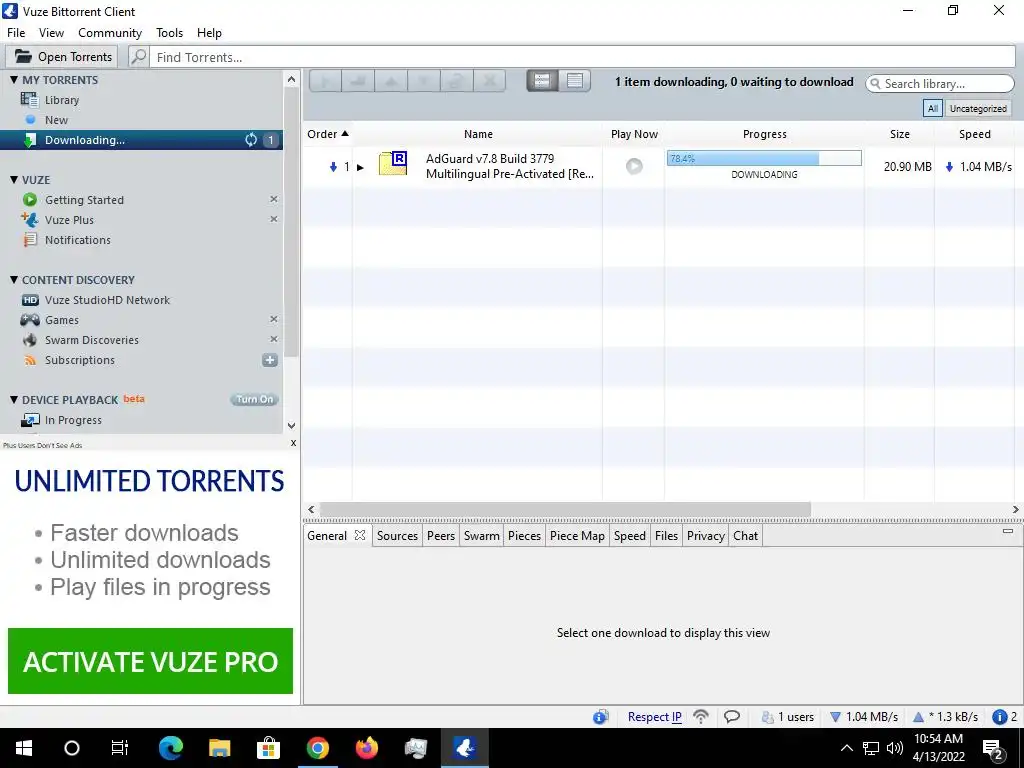Open the Vuze Plus sidebar icon

pos(29,219)
